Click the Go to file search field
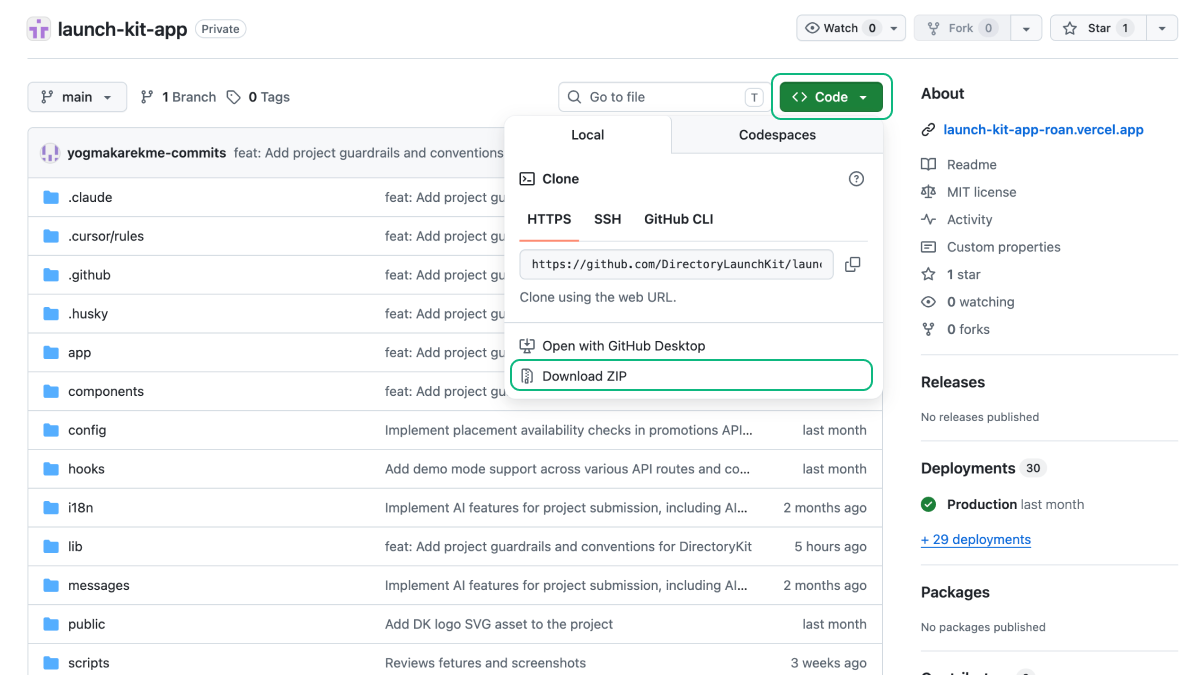The width and height of the screenshot is (1200, 675). [661, 97]
